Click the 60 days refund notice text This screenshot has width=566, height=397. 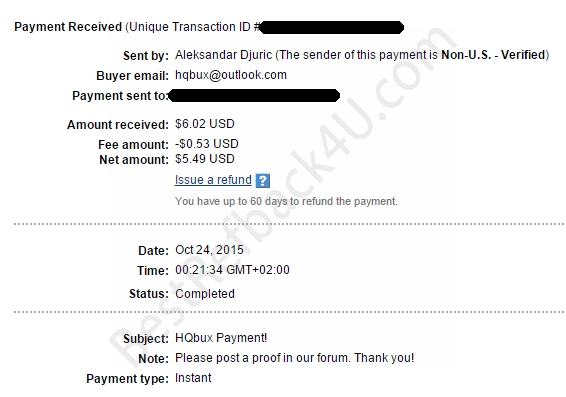tap(286, 201)
